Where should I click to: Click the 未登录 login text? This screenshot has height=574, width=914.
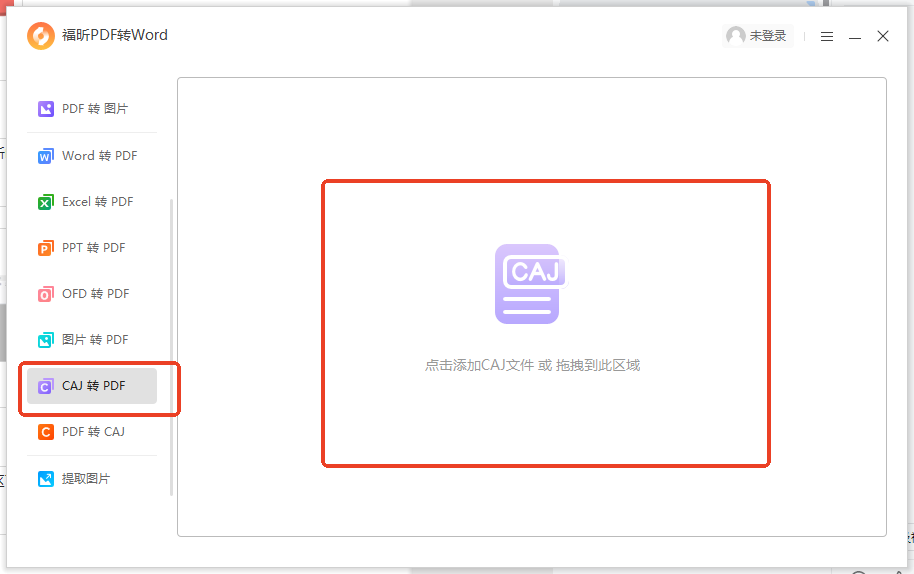click(x=768, y=36)
